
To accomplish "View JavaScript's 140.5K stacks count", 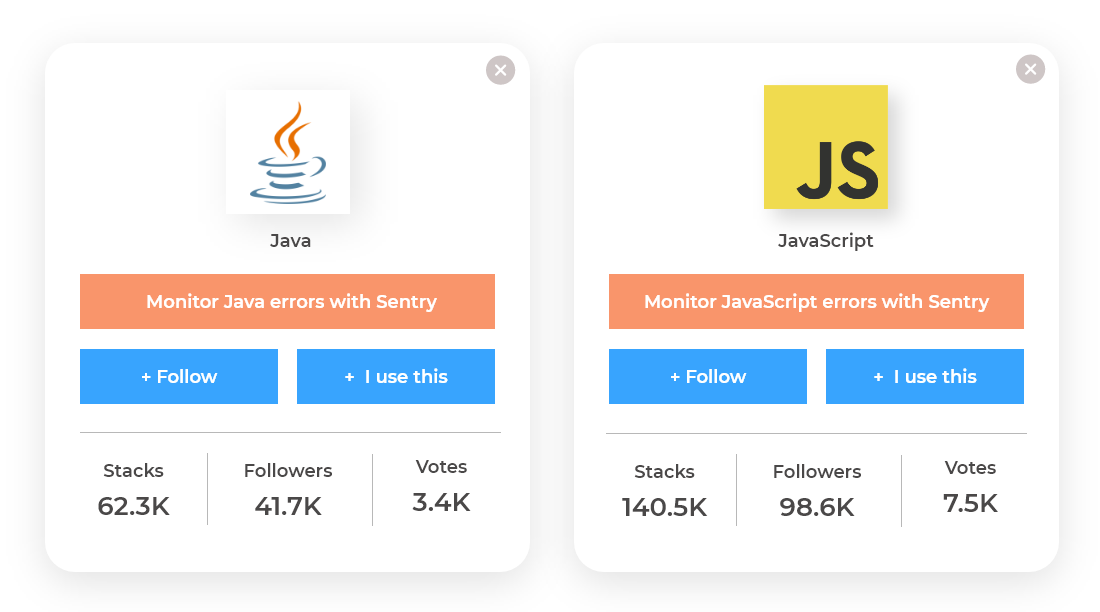I will (x=664, y=507).
